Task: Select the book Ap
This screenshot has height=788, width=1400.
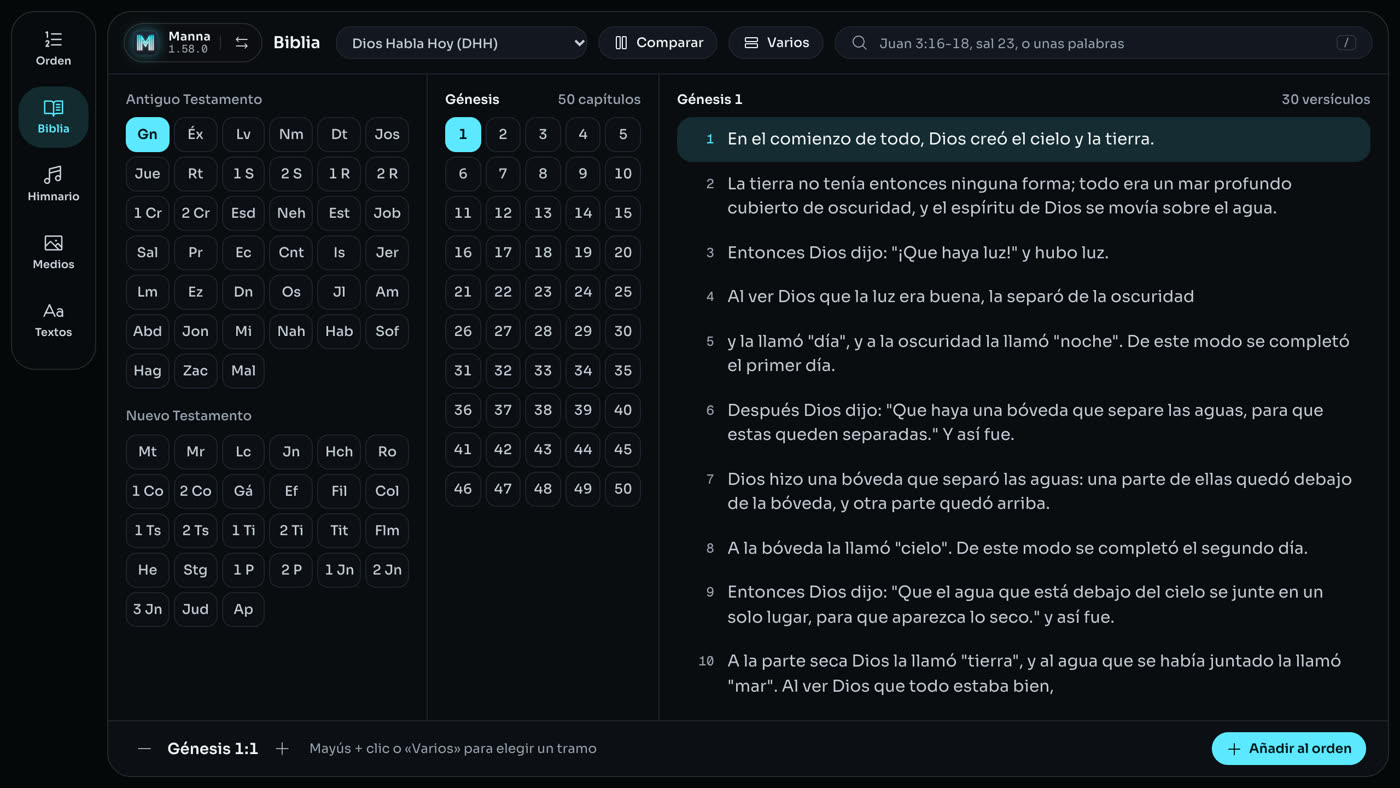Action: pyautogui.click(x=243, y=609)
